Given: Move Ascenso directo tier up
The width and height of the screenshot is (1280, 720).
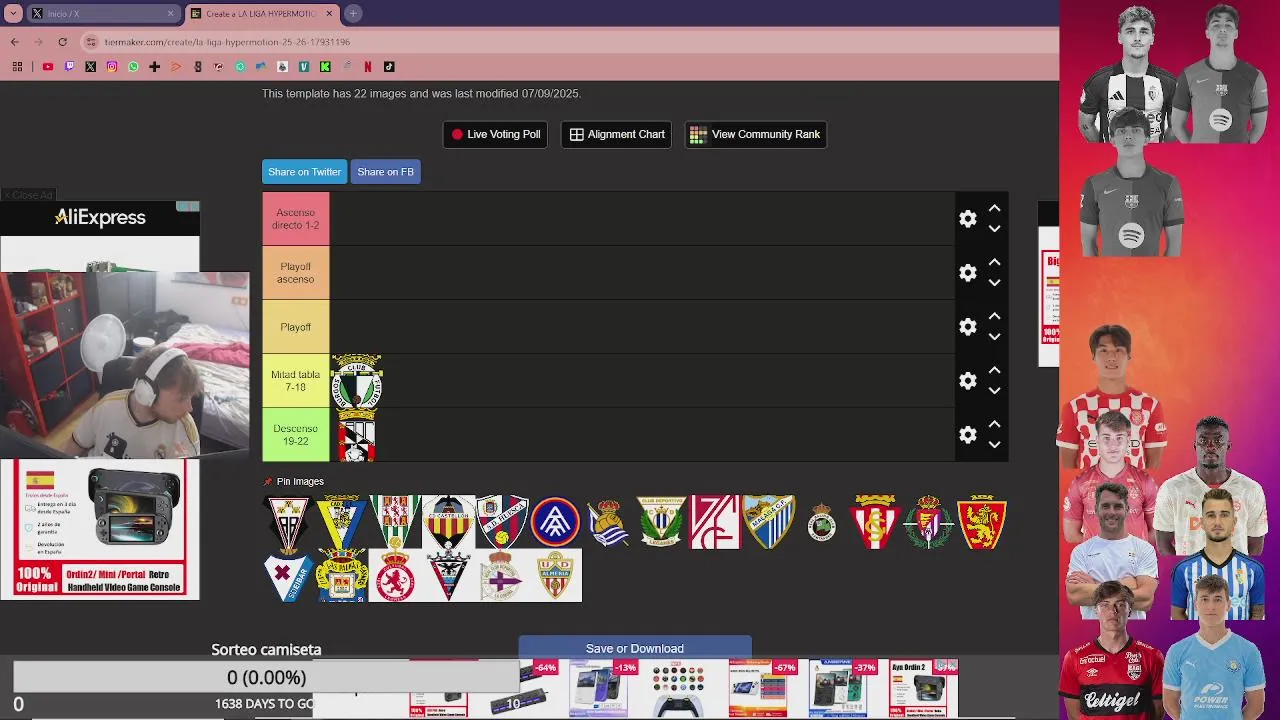Looking at the screenshot, I should pos(994,208).
